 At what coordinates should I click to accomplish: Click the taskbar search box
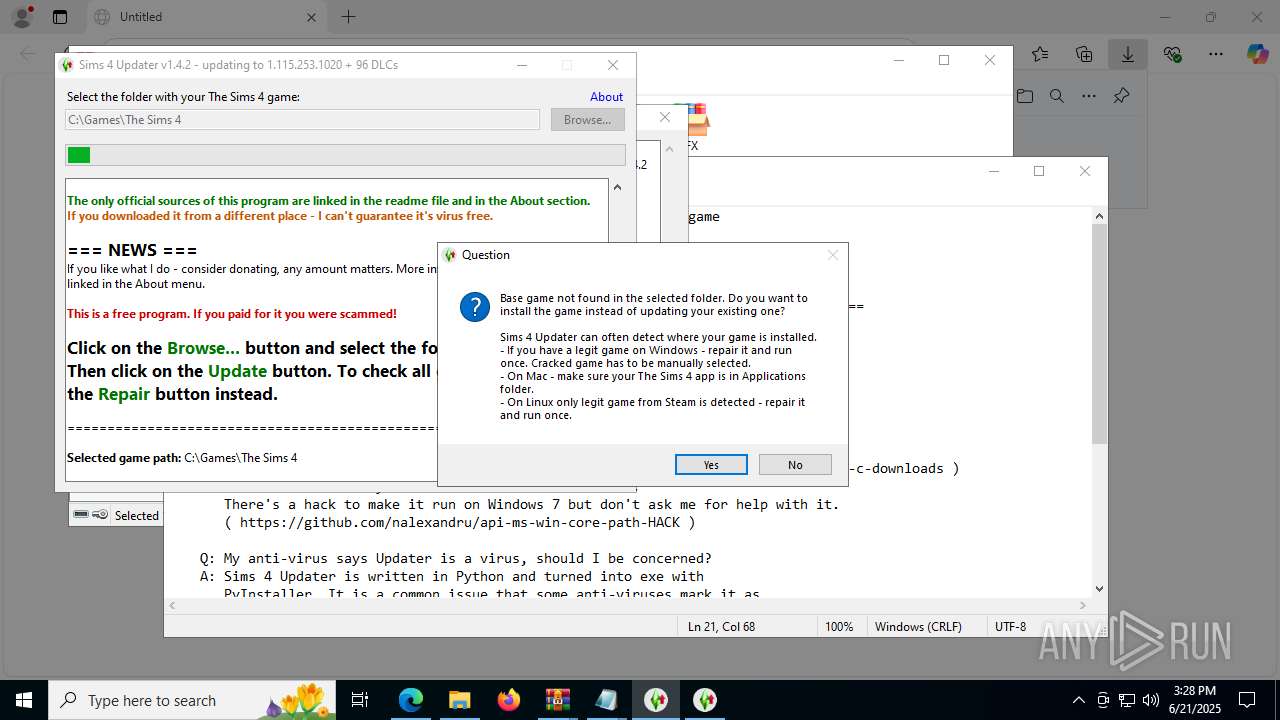(x=193, y=700)
